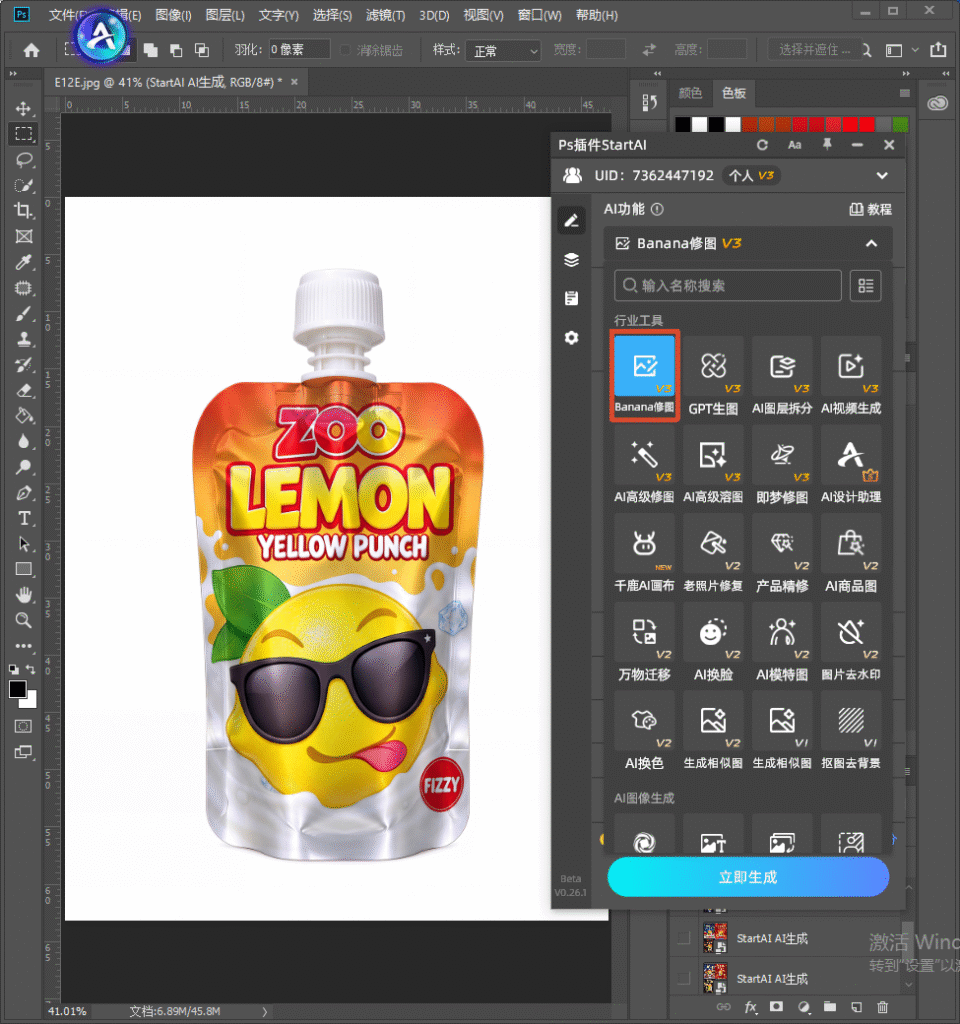The image size is (960, 1024).
Task: Open the AI换色 tool
Action: tap(644, 731)
